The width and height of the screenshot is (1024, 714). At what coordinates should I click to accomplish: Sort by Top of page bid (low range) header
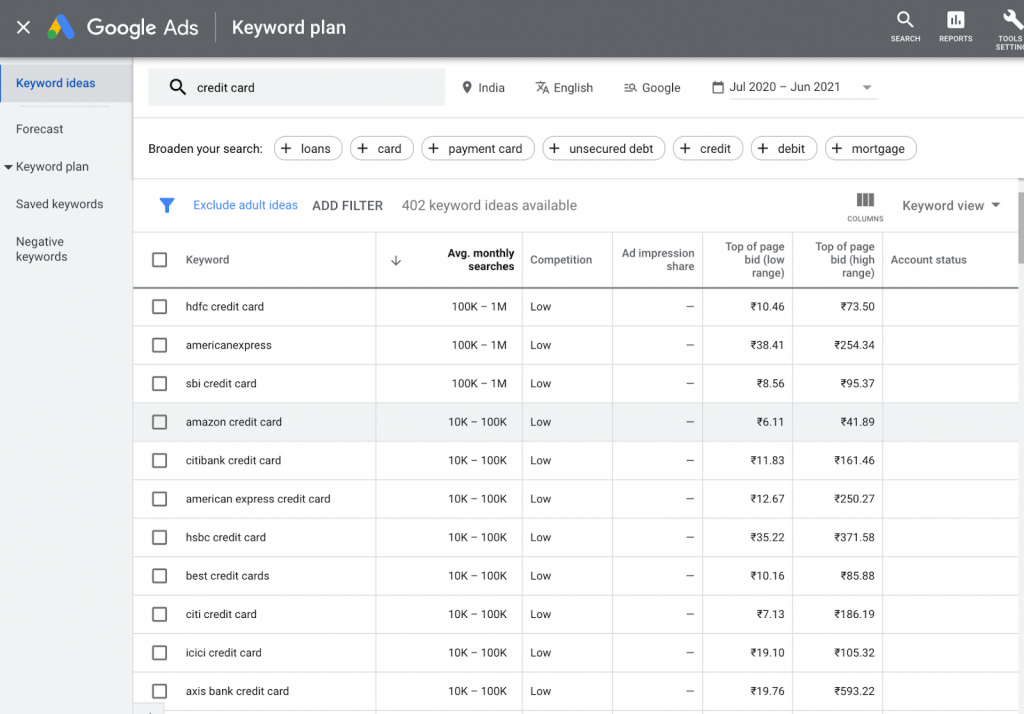(x=754, y=259)
